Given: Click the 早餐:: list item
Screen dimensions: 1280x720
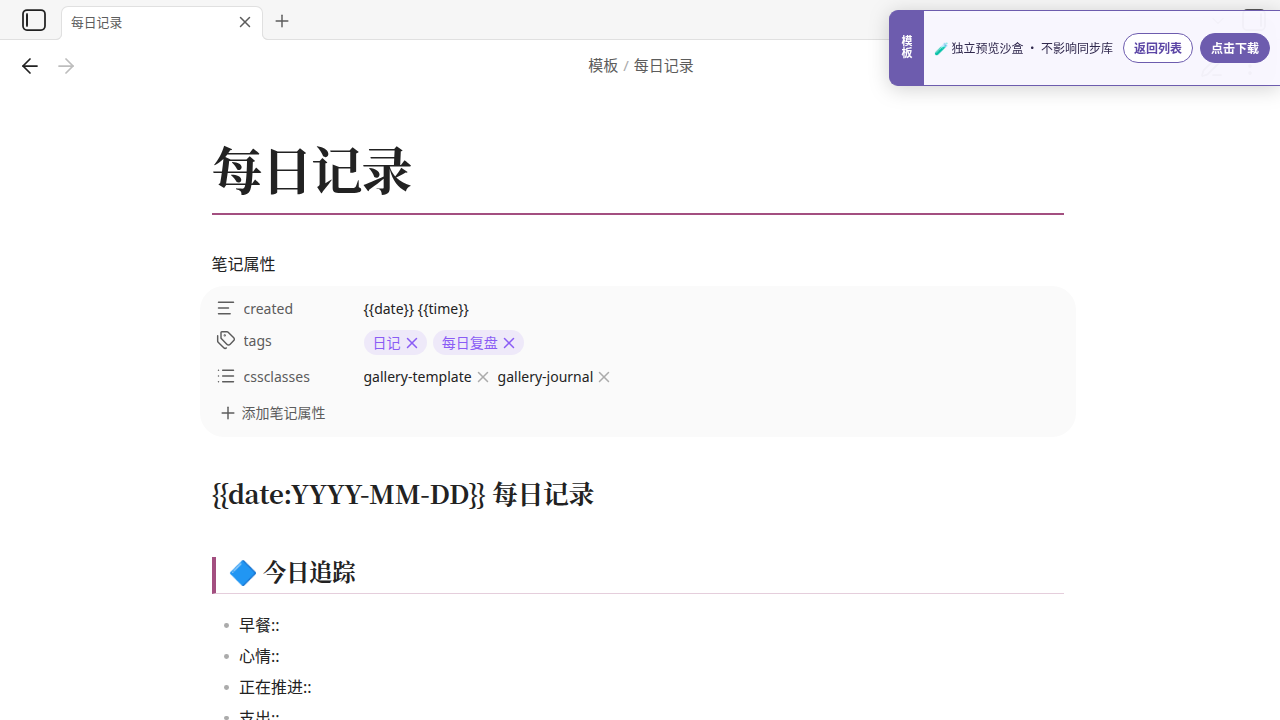Looking at the screenshot, I should tap(259, 625).
